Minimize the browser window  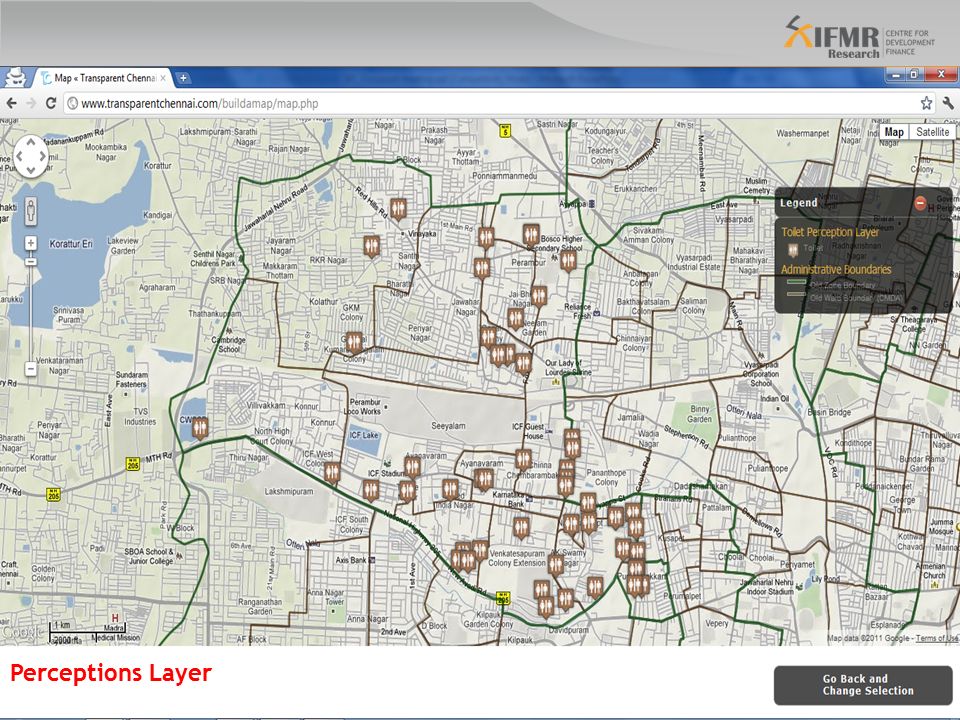896,75
